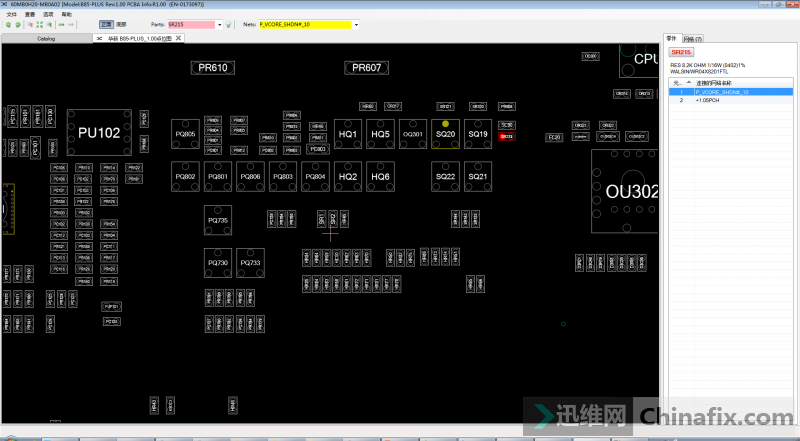The image size is (800, 441).
Task: Click the Nets field showing P_VCORE_SHDN#_10
Action: pyautogui.click(x=306, y=24)
